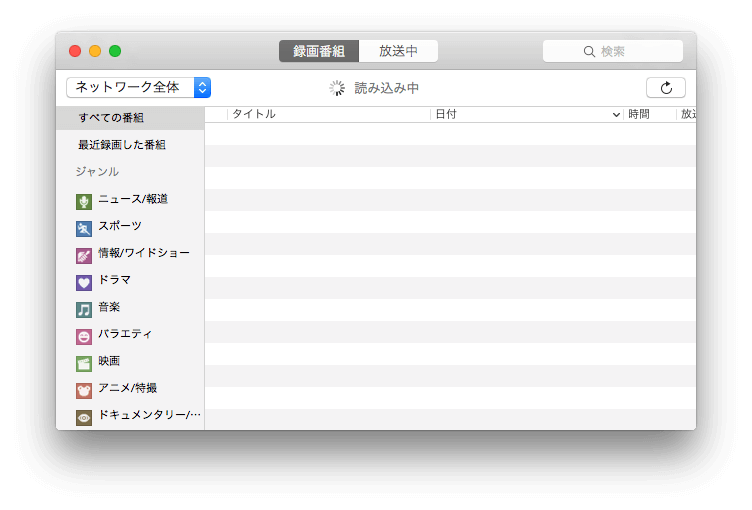The image size is (752, 510).
Task: Click the 情報/ワイドショー genre icon
Action: 83,256
